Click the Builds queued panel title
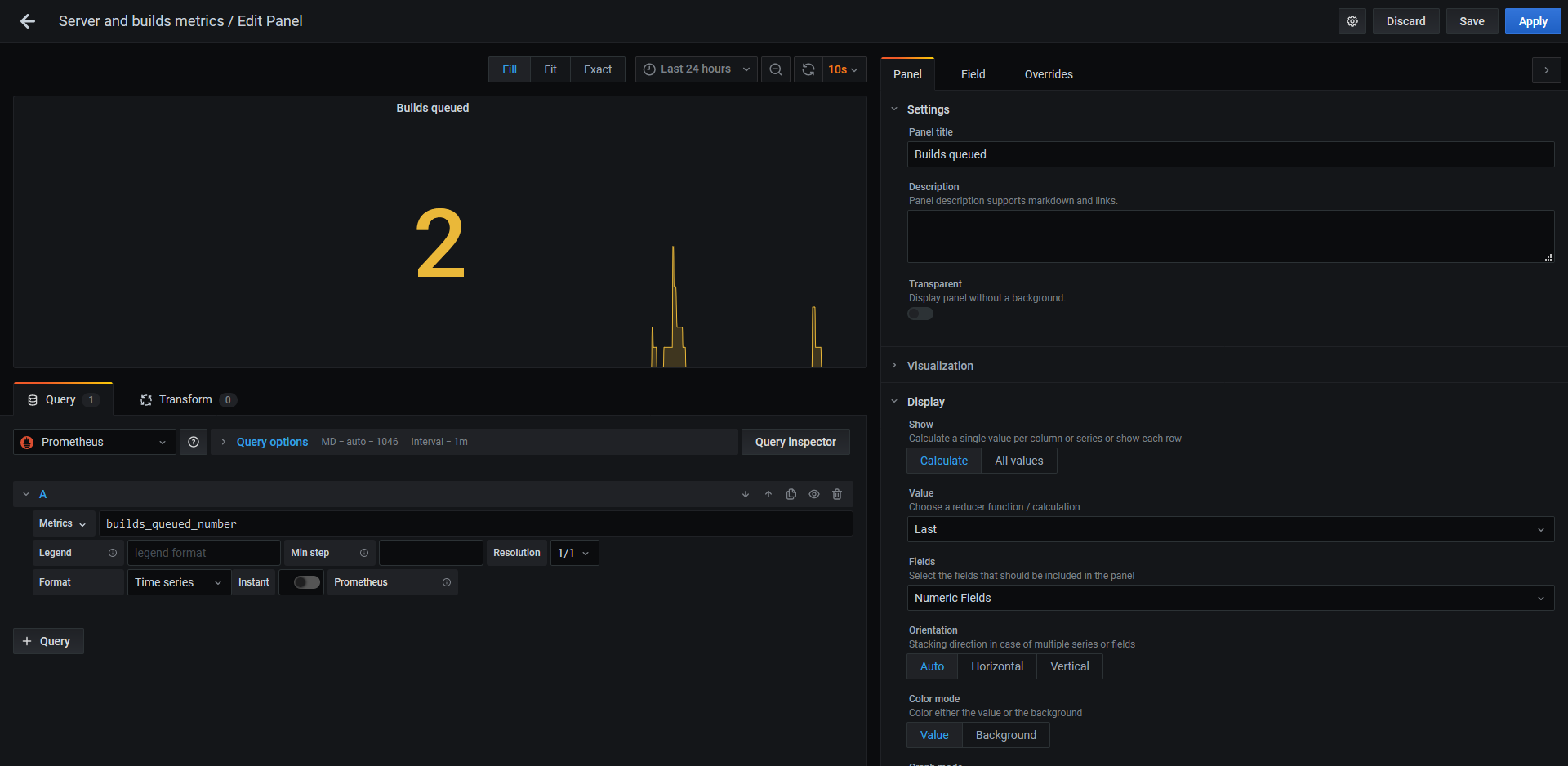1568x766 pixels. [x=433, y=108]
